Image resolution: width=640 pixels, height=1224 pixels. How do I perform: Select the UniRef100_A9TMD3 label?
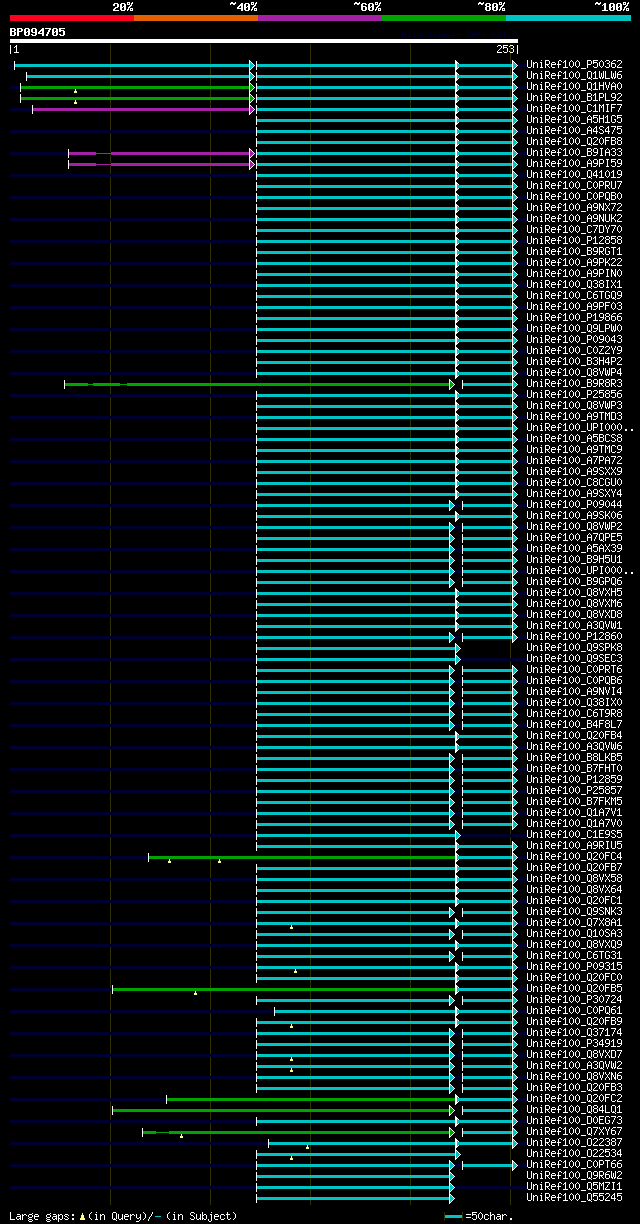pyautogui.click(x=574, y=417)
